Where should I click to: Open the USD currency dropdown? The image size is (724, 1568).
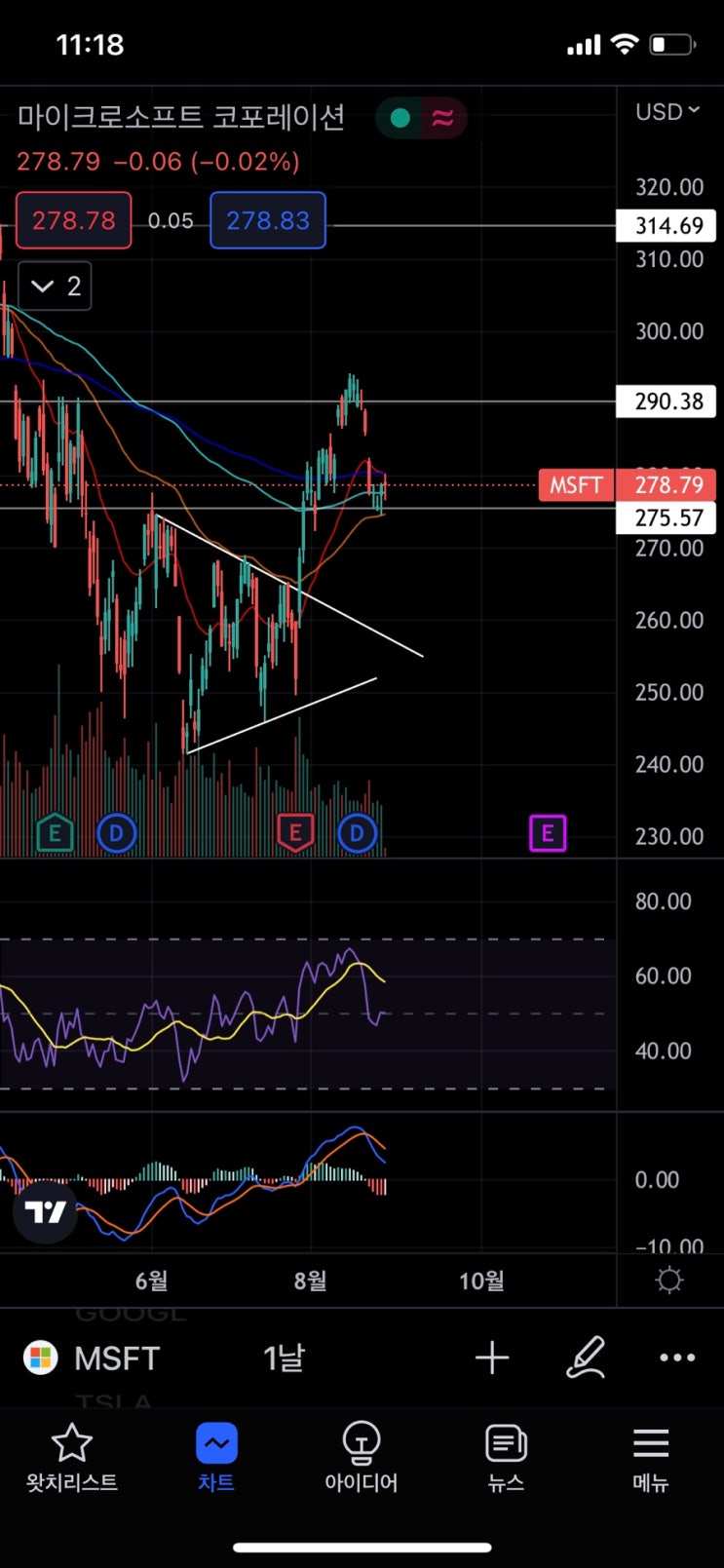click(x=667, y=112)
